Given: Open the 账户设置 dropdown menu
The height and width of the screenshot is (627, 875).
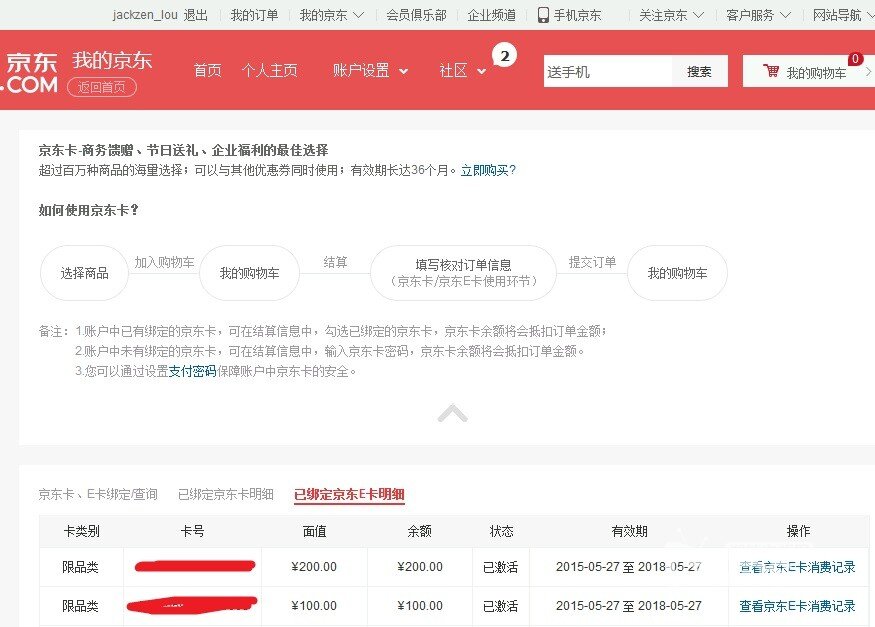Looking at the screenshot, I should (x=371, y=71).
